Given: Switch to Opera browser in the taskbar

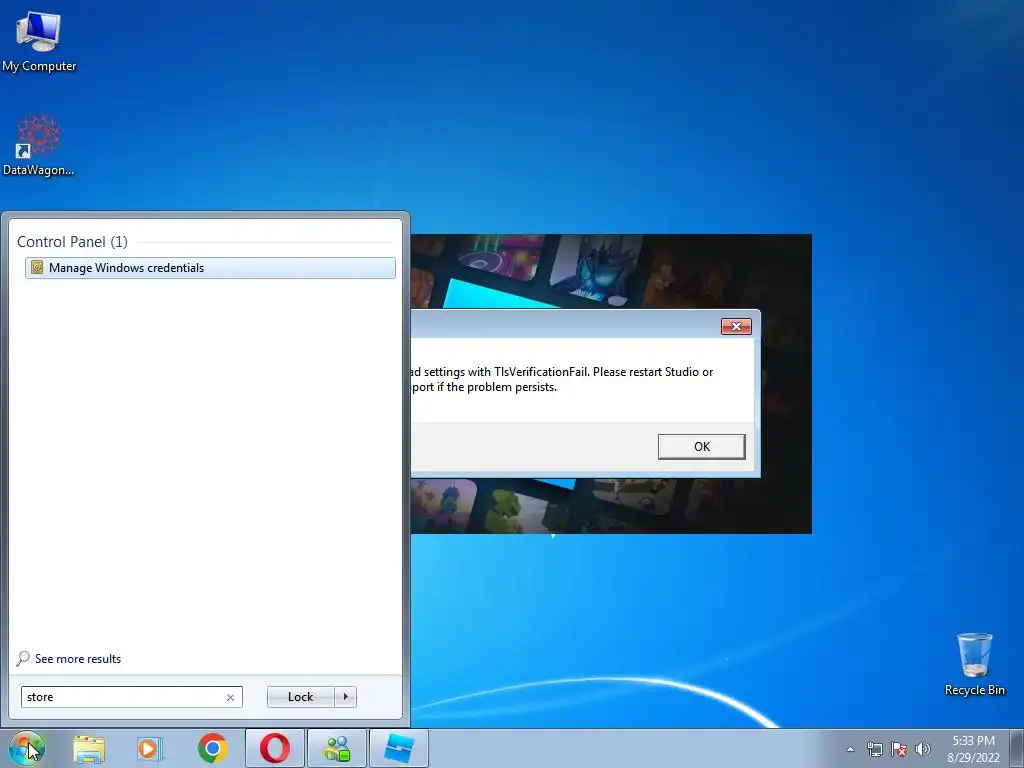Looking at the screenshot, I should 275,748.
